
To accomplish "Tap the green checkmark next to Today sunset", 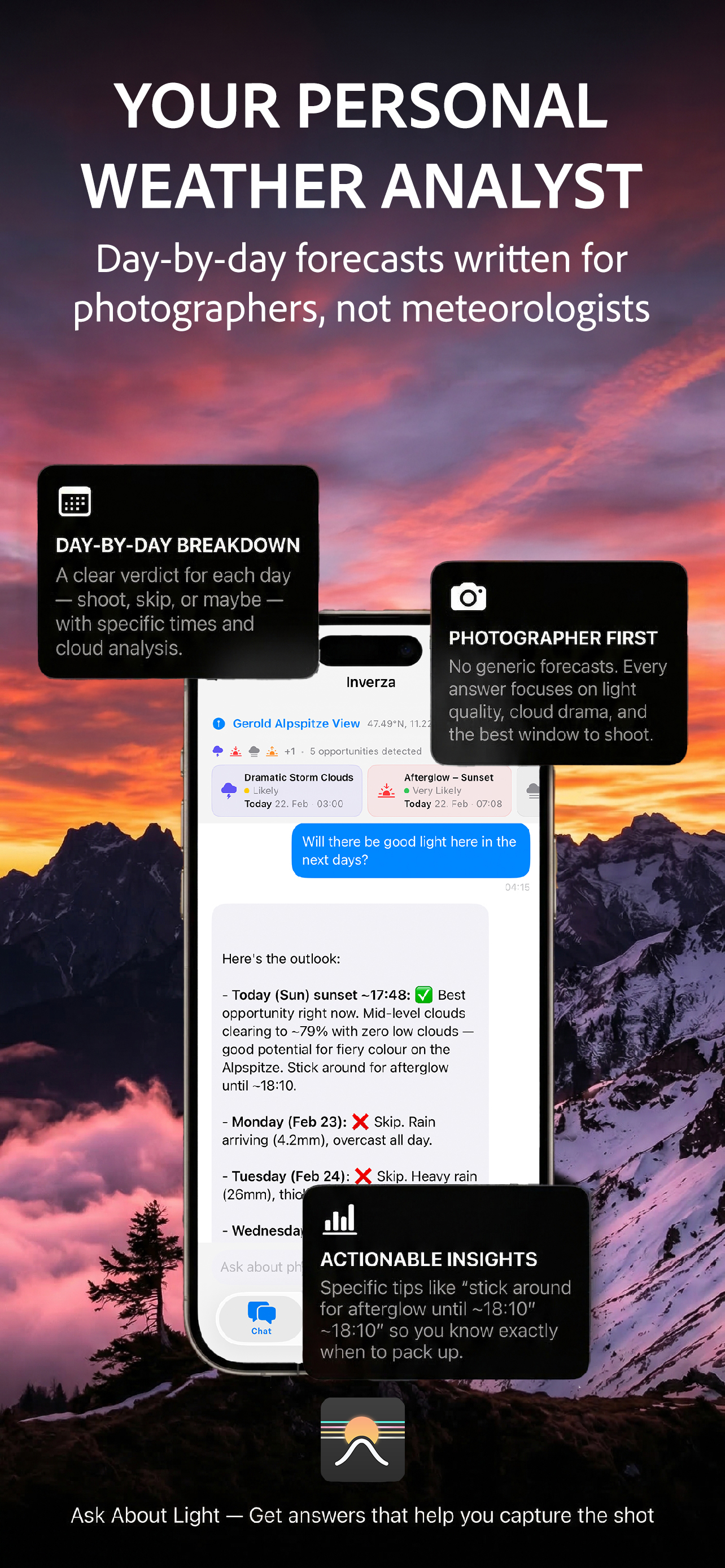I will point(423,995).
